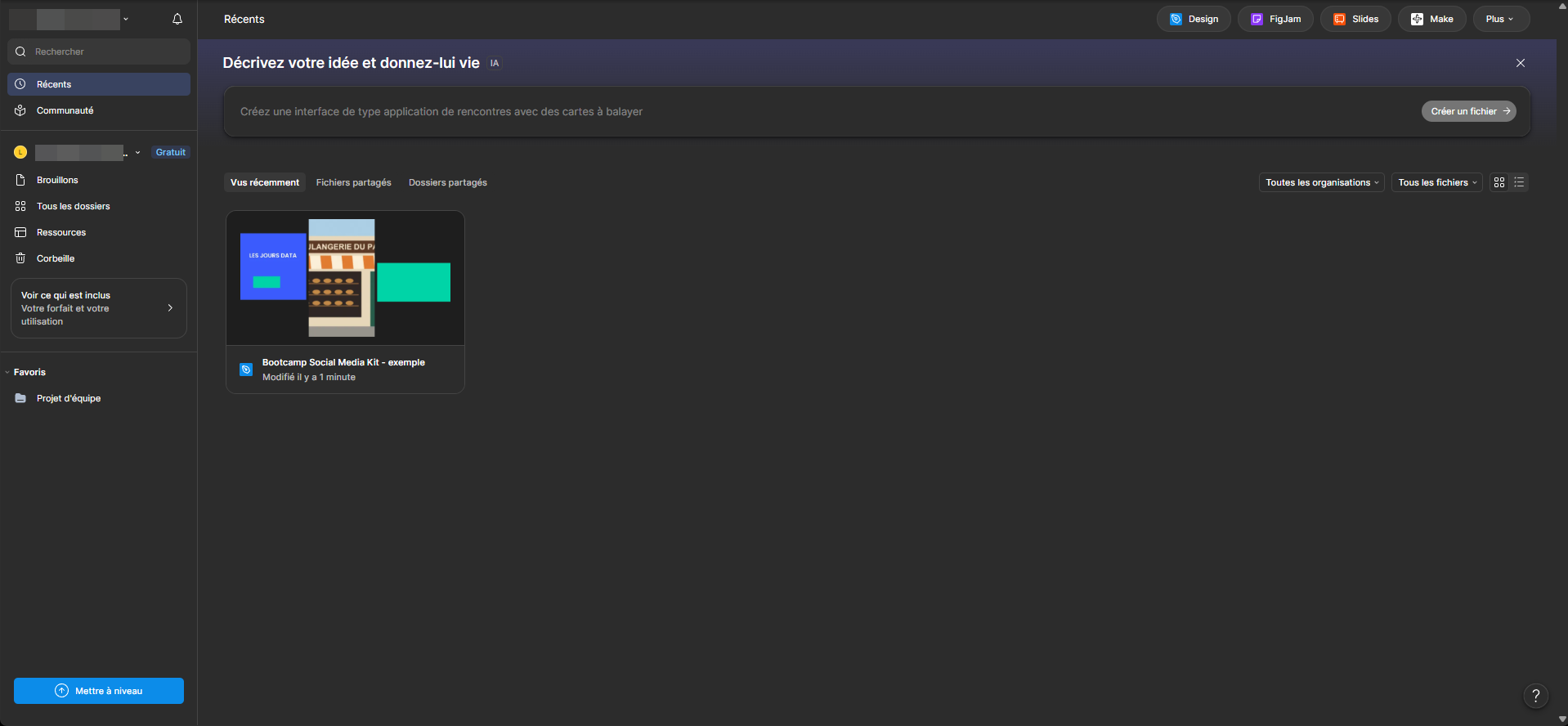Collapse the Favoris section

[7, 372]
